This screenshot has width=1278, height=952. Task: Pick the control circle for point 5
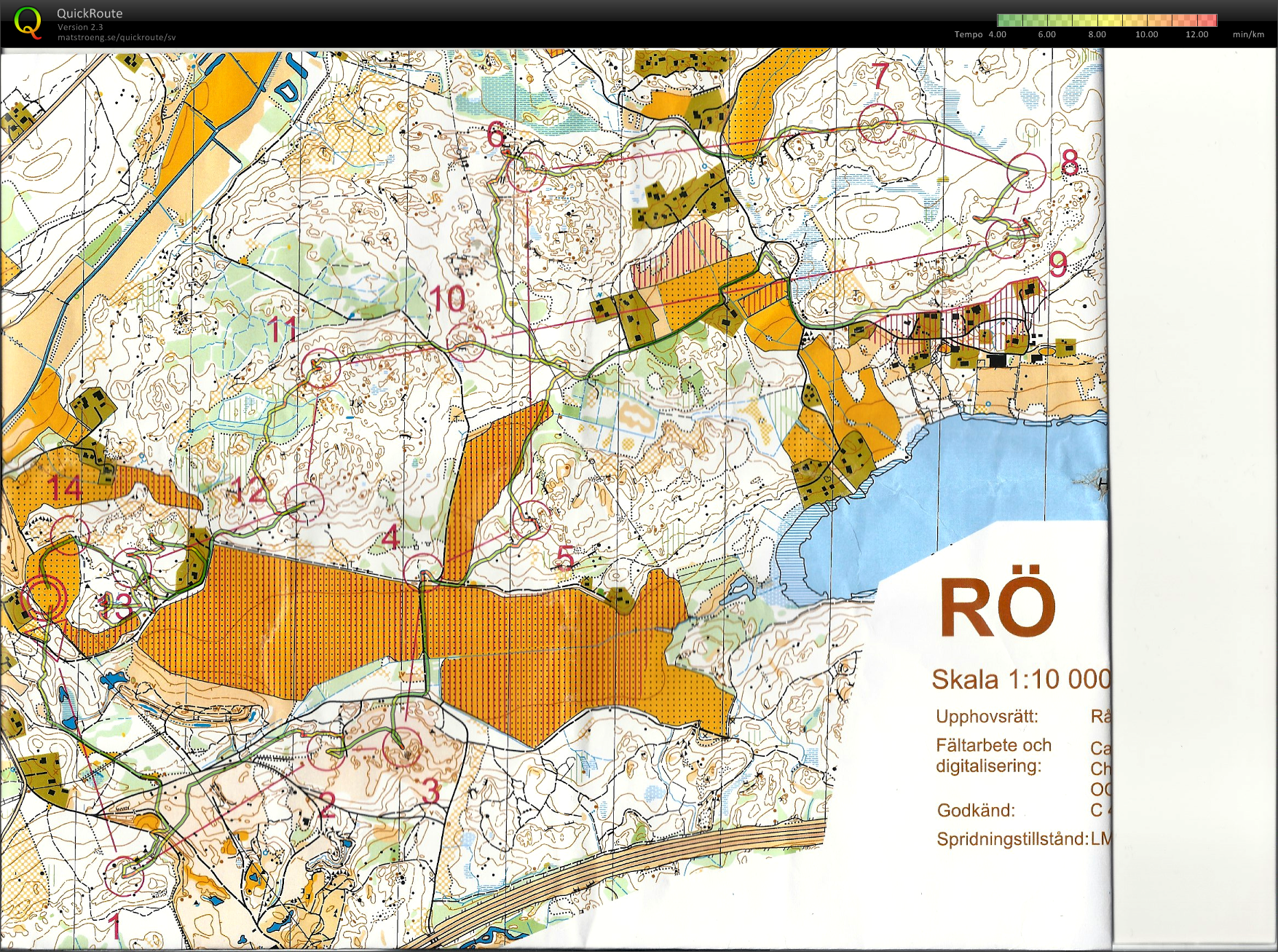click(x=531, y=519)
